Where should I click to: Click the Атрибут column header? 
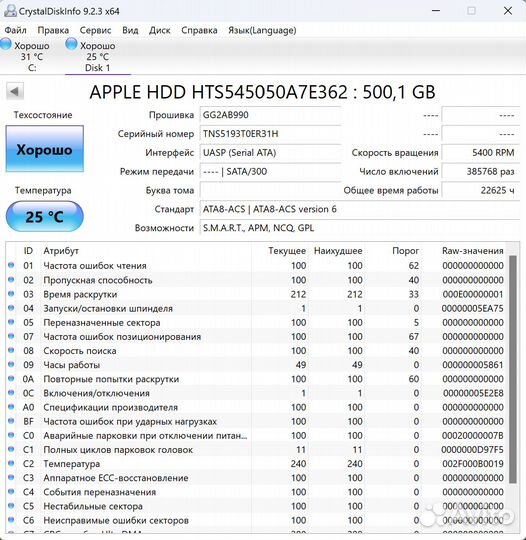click(61, 251)
